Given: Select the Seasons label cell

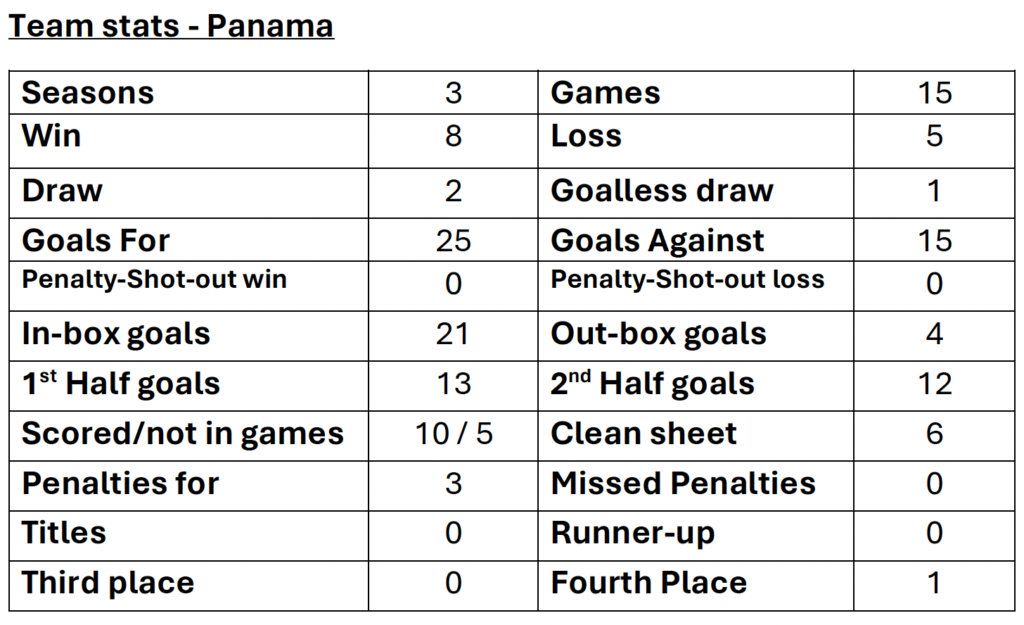Looking at the screenshot, I should tap(189, 93).
